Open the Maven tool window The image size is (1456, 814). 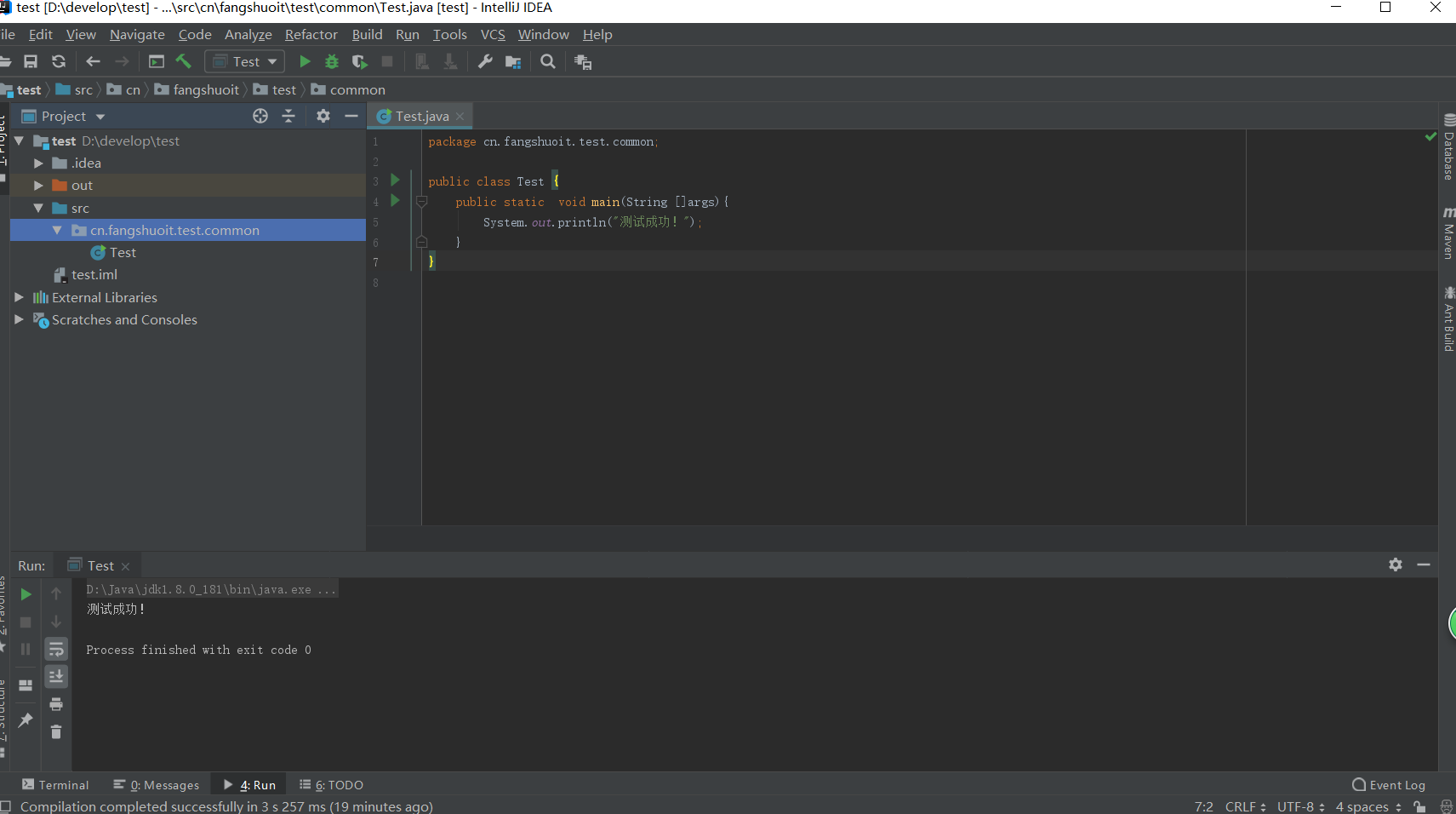coord(1448,232)
